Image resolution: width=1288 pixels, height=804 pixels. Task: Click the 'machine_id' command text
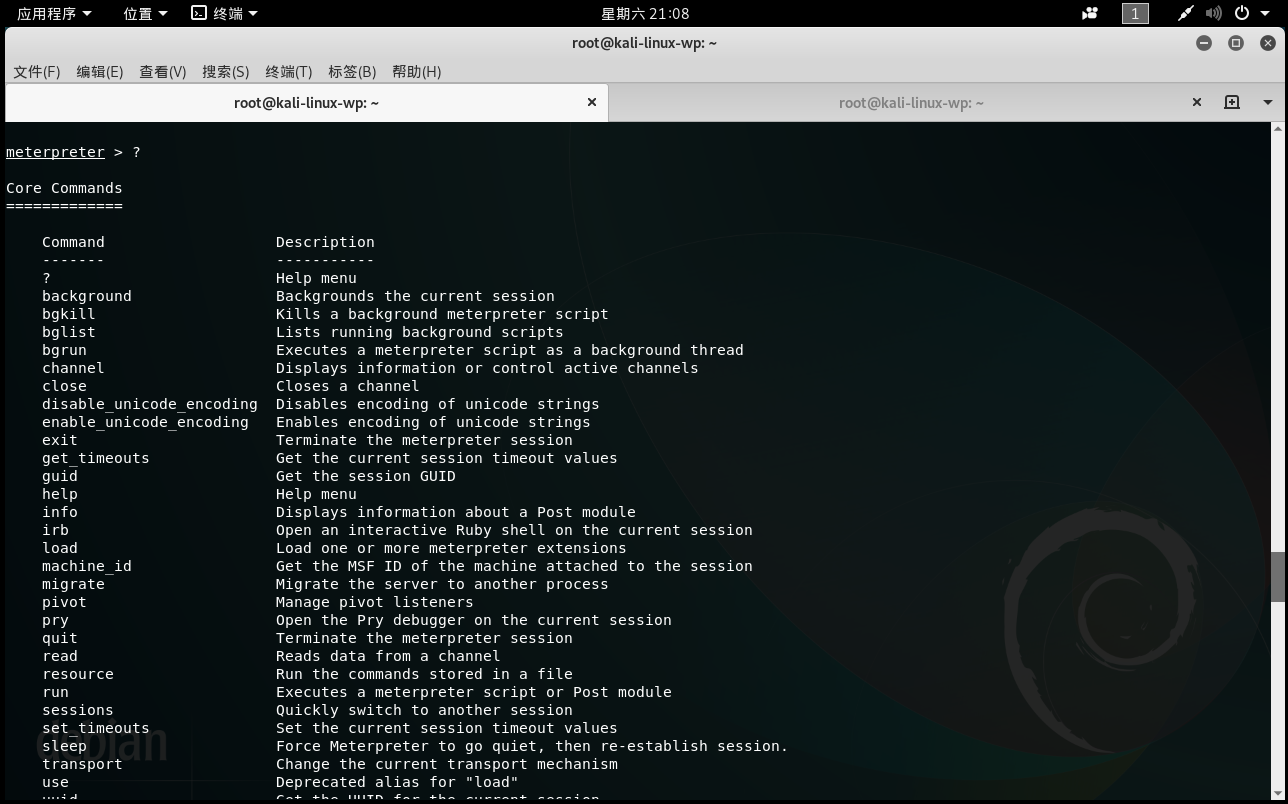coord(87,566)
